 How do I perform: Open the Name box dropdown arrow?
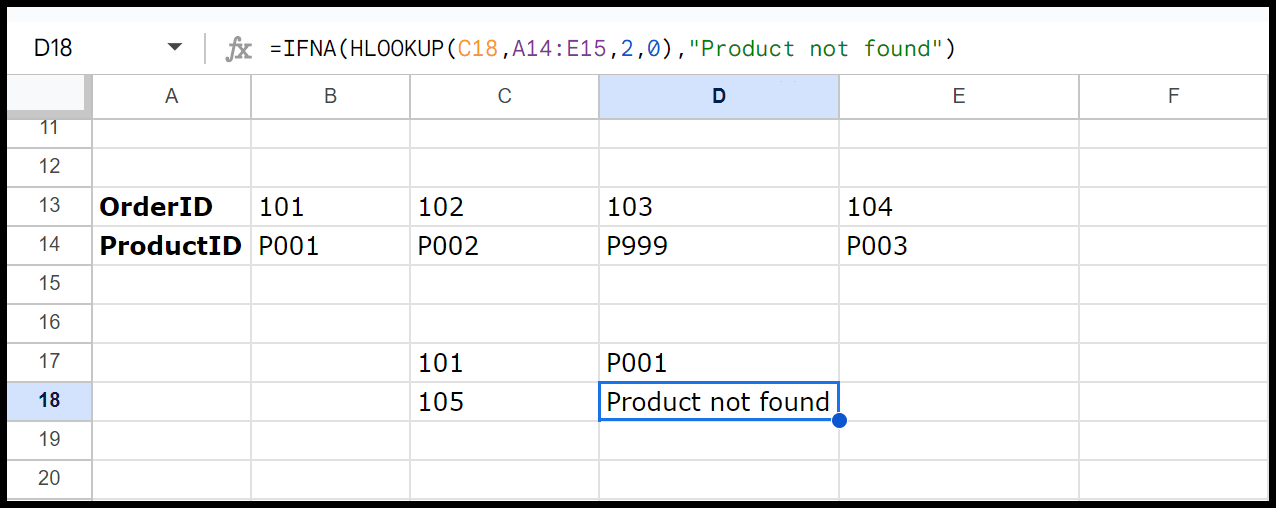point(175,47)
